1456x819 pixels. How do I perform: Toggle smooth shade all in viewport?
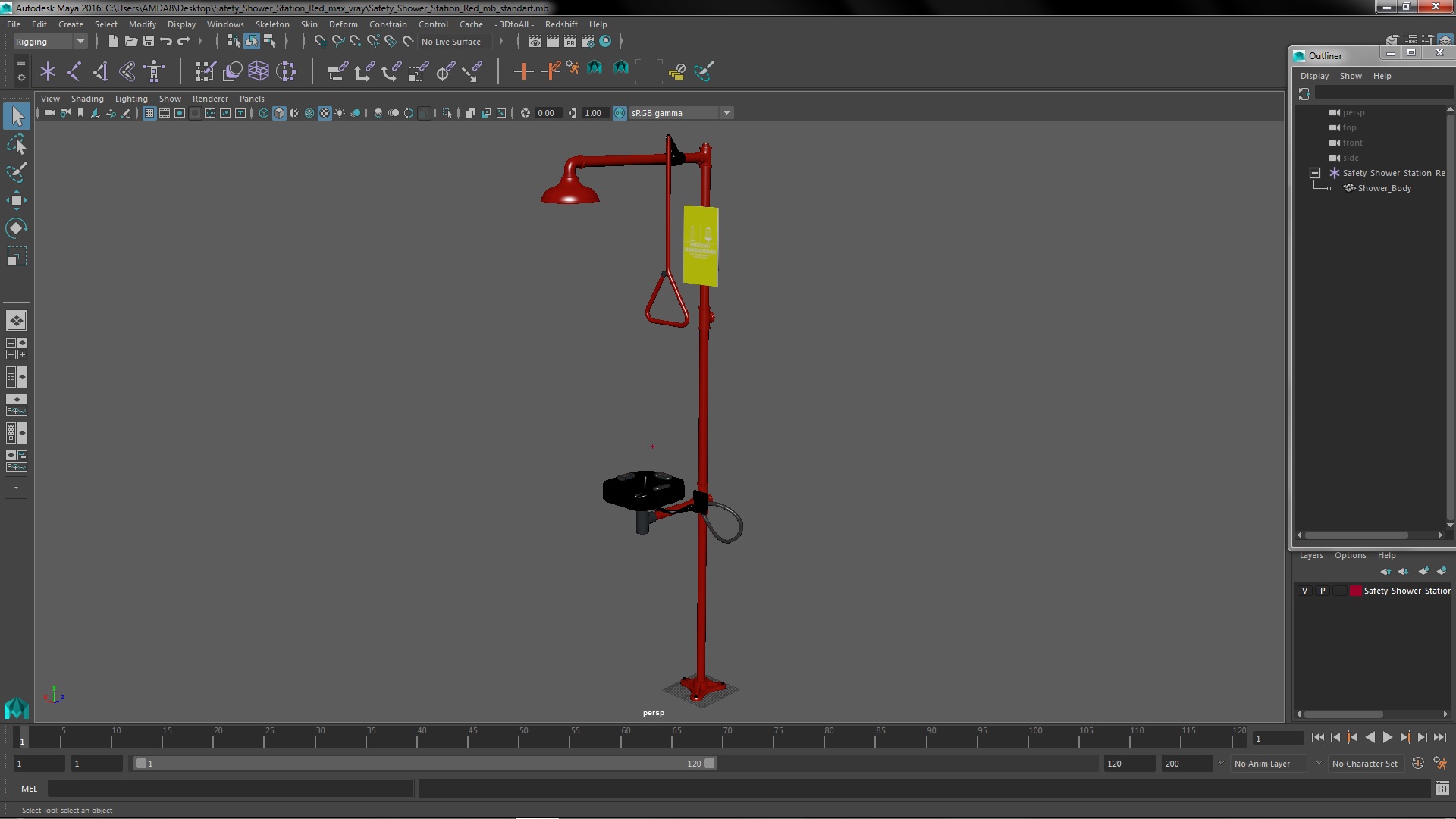tap(279, 113)
